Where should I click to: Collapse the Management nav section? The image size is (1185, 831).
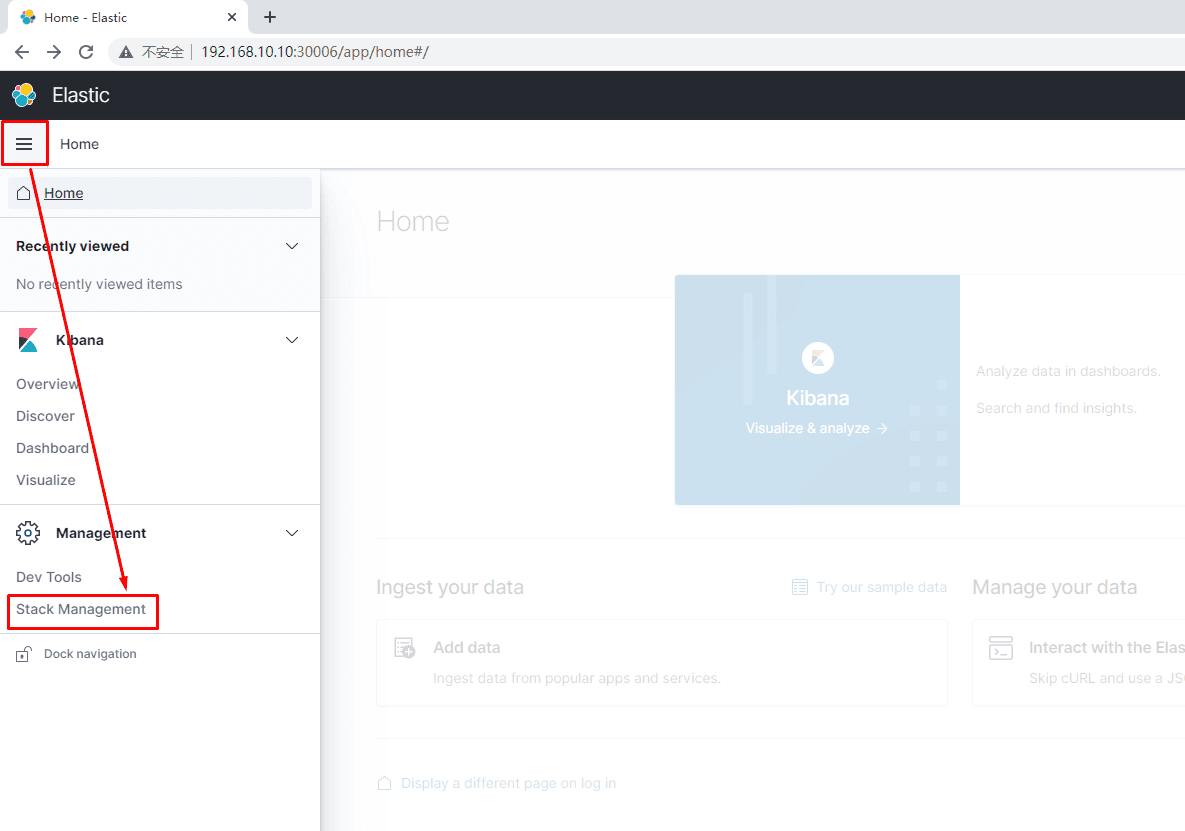pyautogui.click(x=292, y=533)
